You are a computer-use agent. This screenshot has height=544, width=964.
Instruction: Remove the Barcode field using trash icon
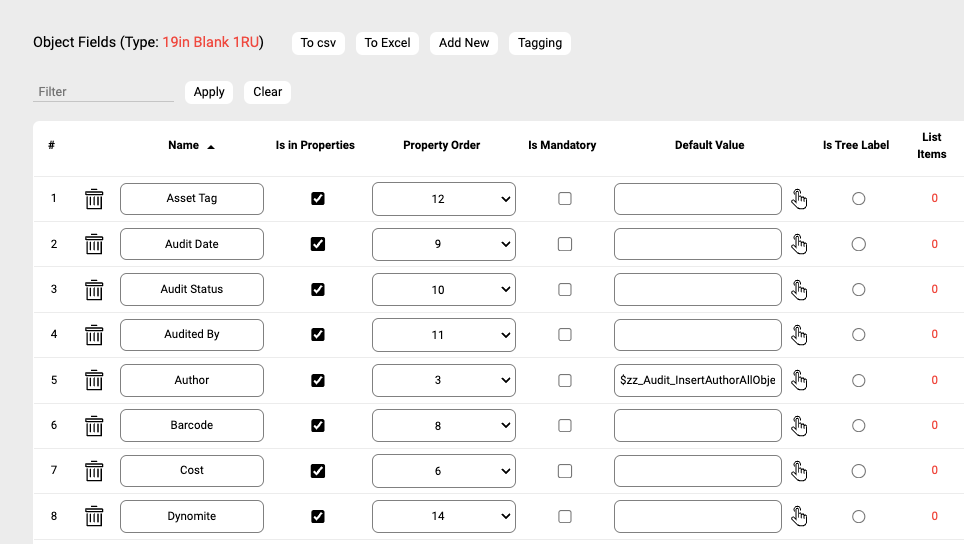coord(94,425)
